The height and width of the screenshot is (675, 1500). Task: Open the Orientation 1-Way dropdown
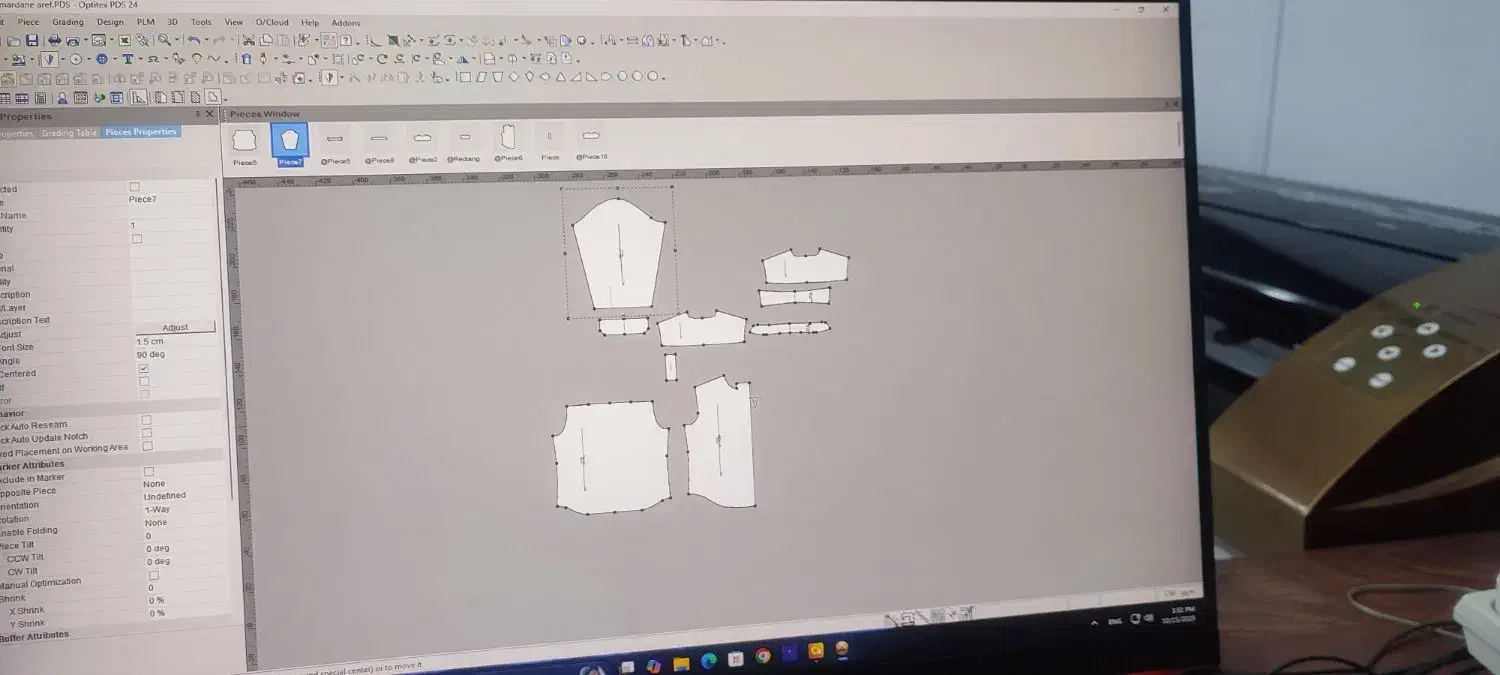tap(157, 509)
